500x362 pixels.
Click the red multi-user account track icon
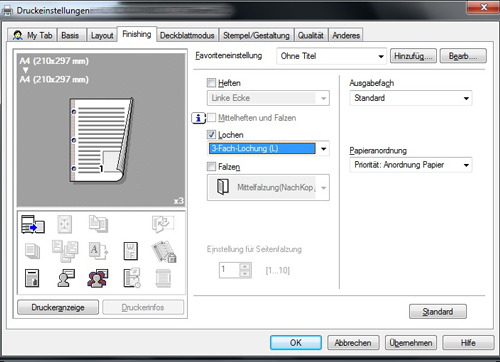pyautogui.click(x=98, y=278)
